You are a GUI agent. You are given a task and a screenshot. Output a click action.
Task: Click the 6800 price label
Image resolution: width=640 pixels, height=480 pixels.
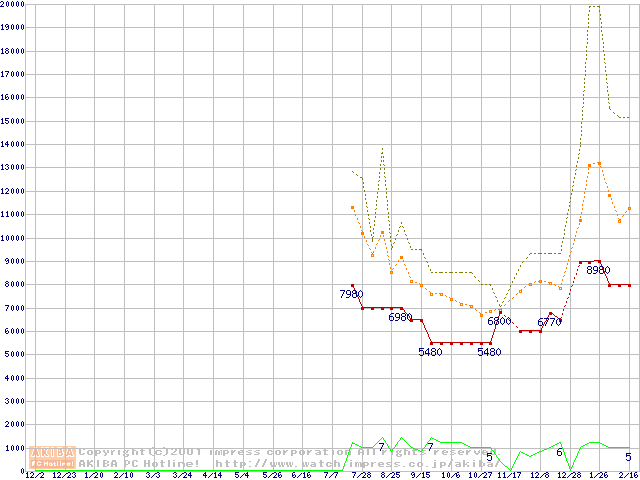tap(499, 321)
